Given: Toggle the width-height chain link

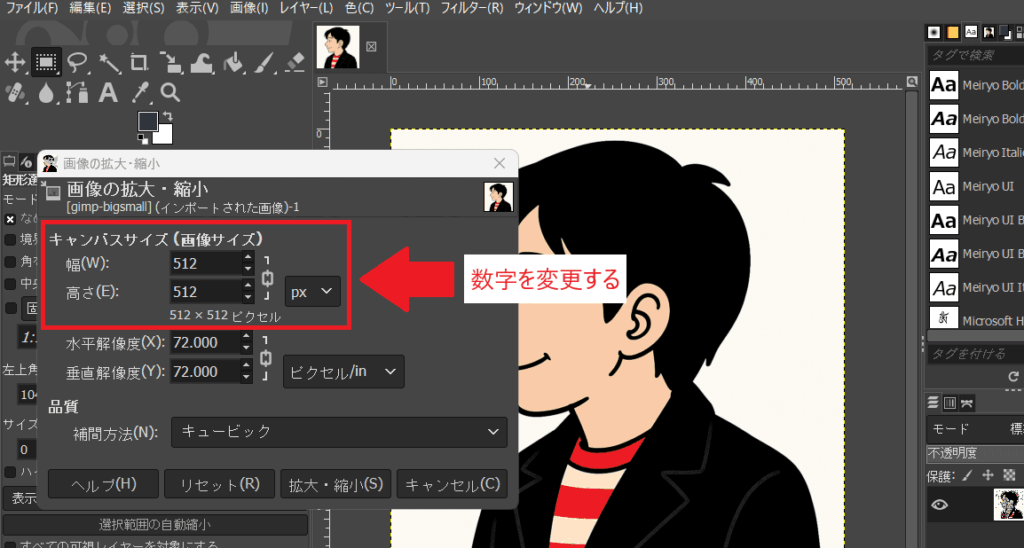Looking at the screenshot, I should (x=267, y=278).
